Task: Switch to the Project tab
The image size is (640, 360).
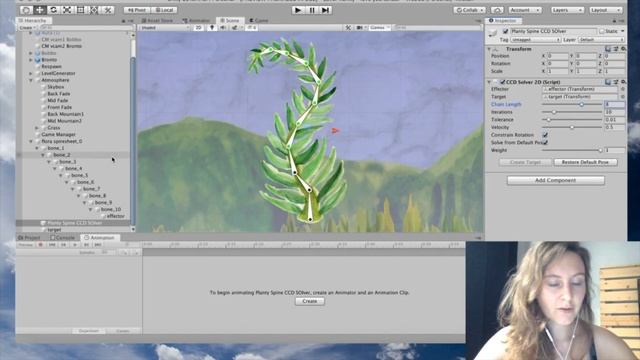Action: click(x=30, y=238)
